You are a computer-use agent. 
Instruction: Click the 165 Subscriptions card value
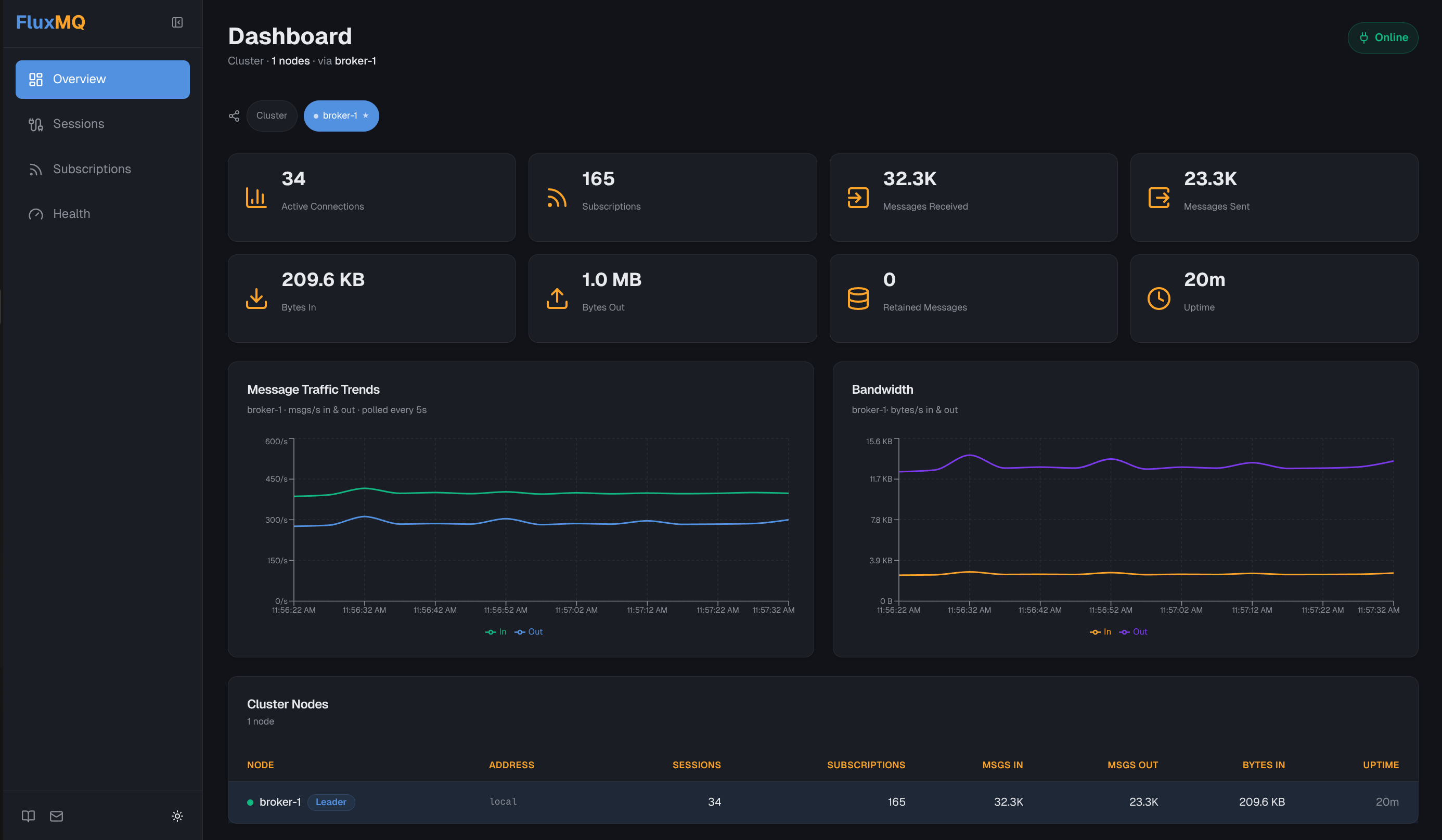[598, 179]
